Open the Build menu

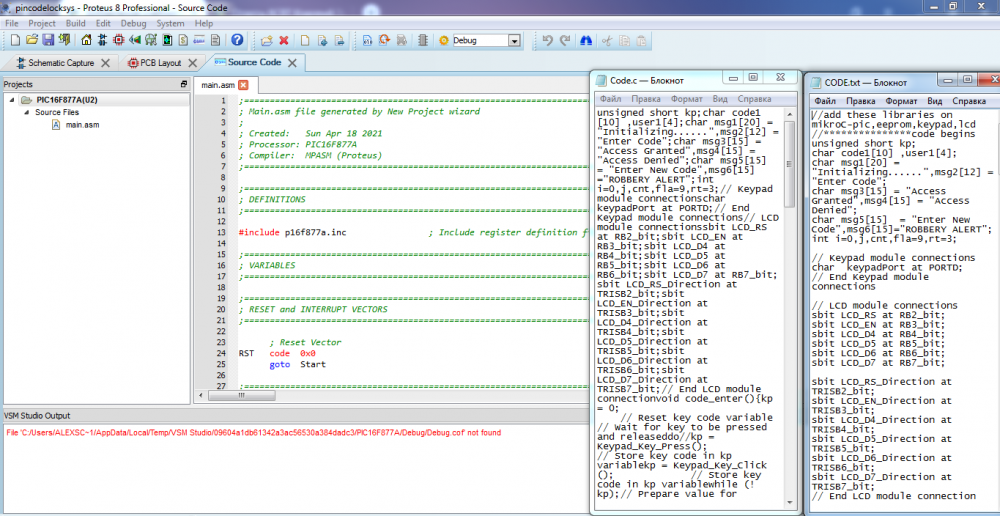(75, 23)
